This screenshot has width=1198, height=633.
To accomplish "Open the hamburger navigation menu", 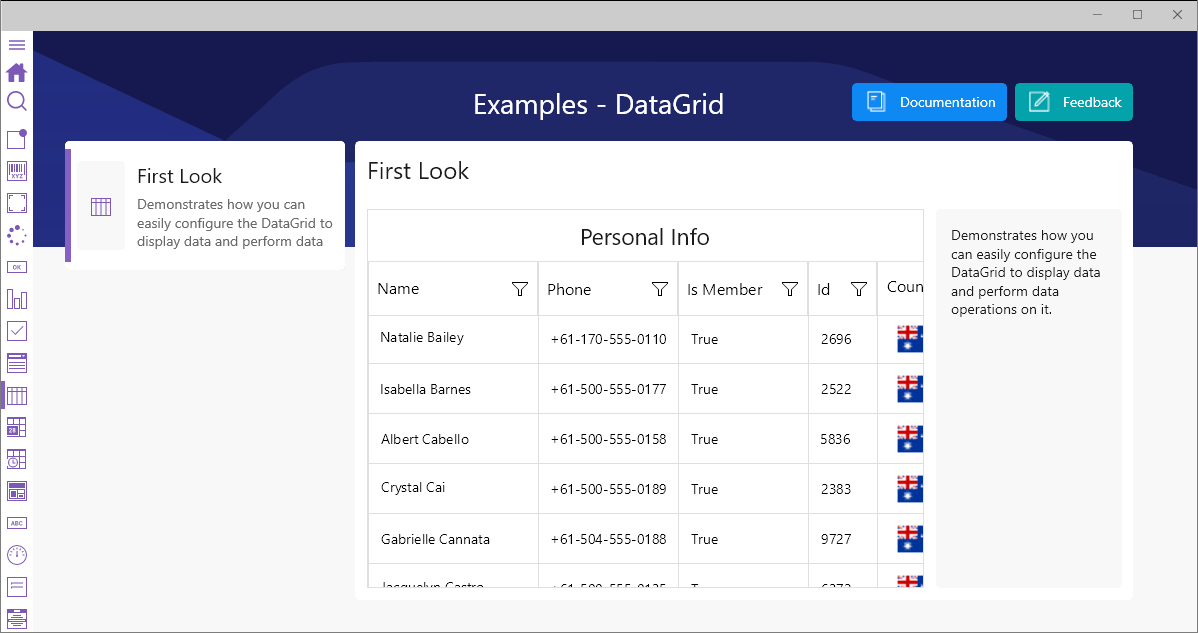I will [x=17, y=45].
